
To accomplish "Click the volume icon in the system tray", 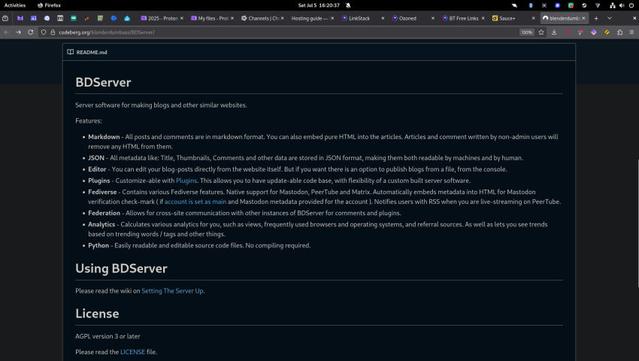I will [622, 5].
